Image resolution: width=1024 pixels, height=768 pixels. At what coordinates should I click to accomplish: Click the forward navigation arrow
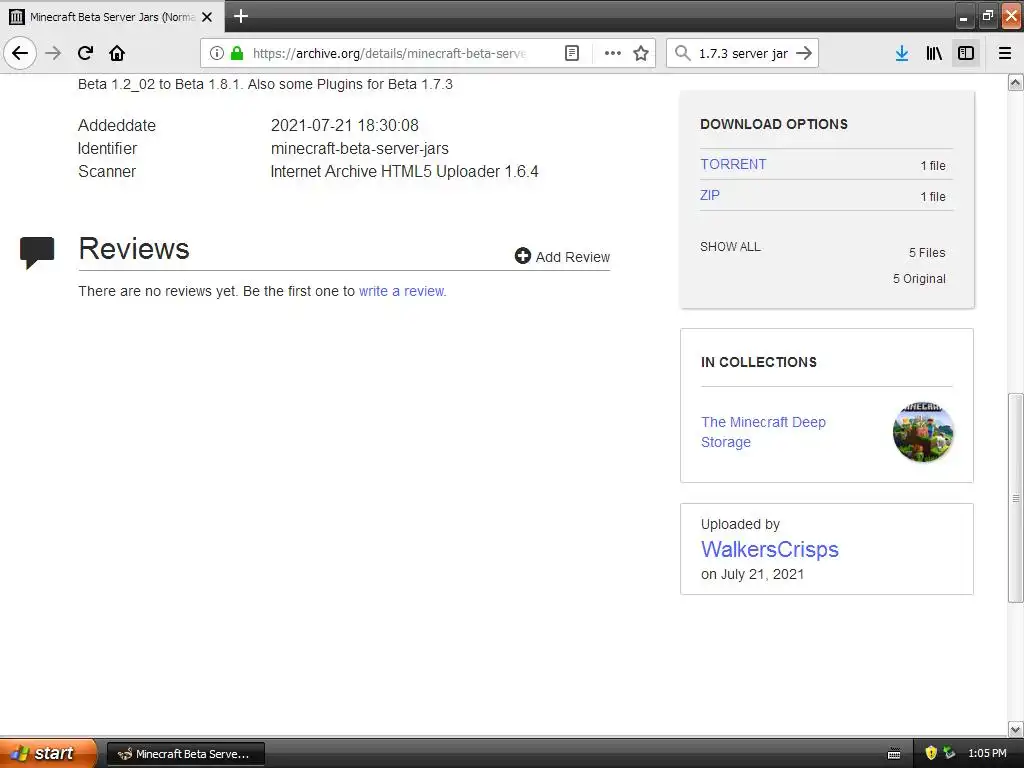pos(53,54)
